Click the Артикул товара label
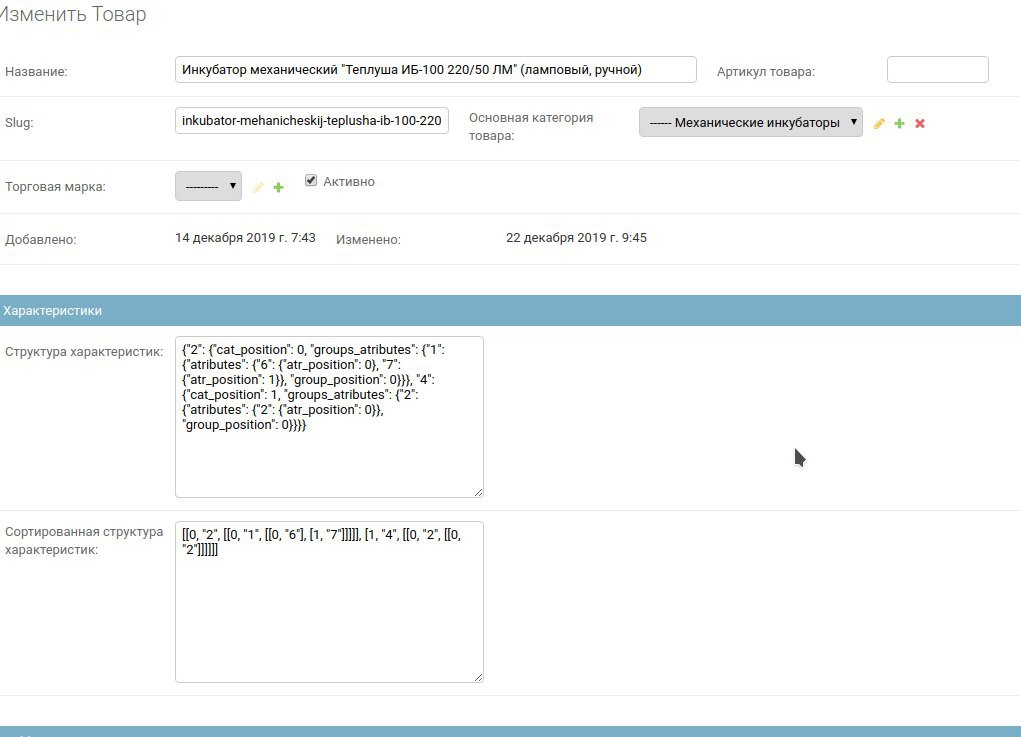Image resolution: width=1021 pixels, height=737 pixels. [x=766, y=72]
